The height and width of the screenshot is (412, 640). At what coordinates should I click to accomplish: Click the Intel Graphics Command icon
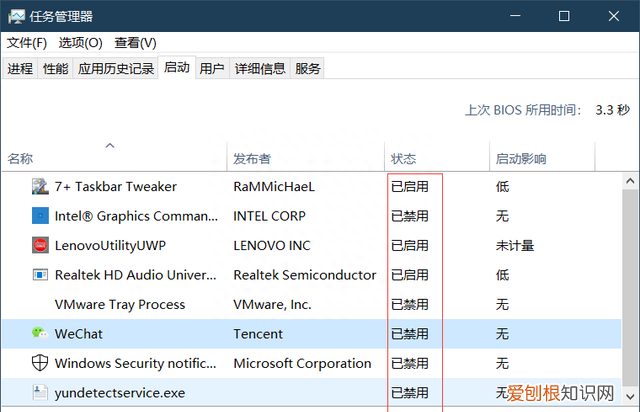click(x=40, y=216)
